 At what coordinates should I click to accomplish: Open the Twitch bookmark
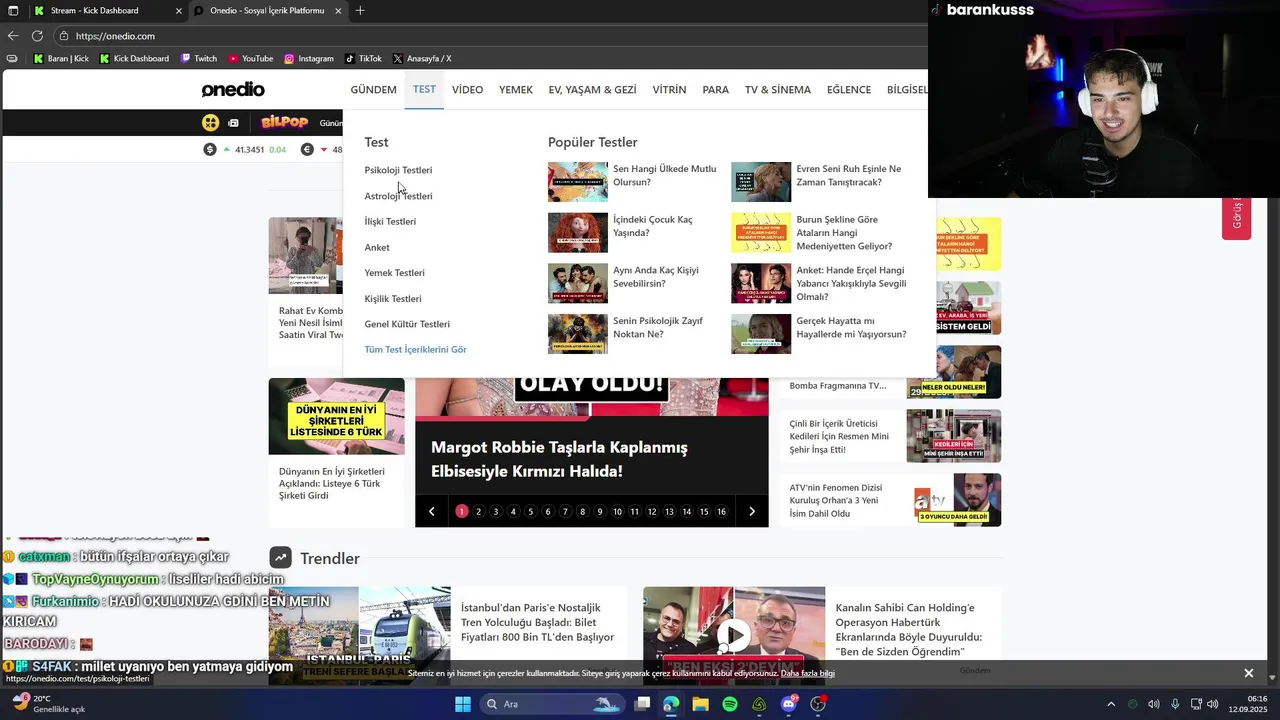(x=199, y=58)
